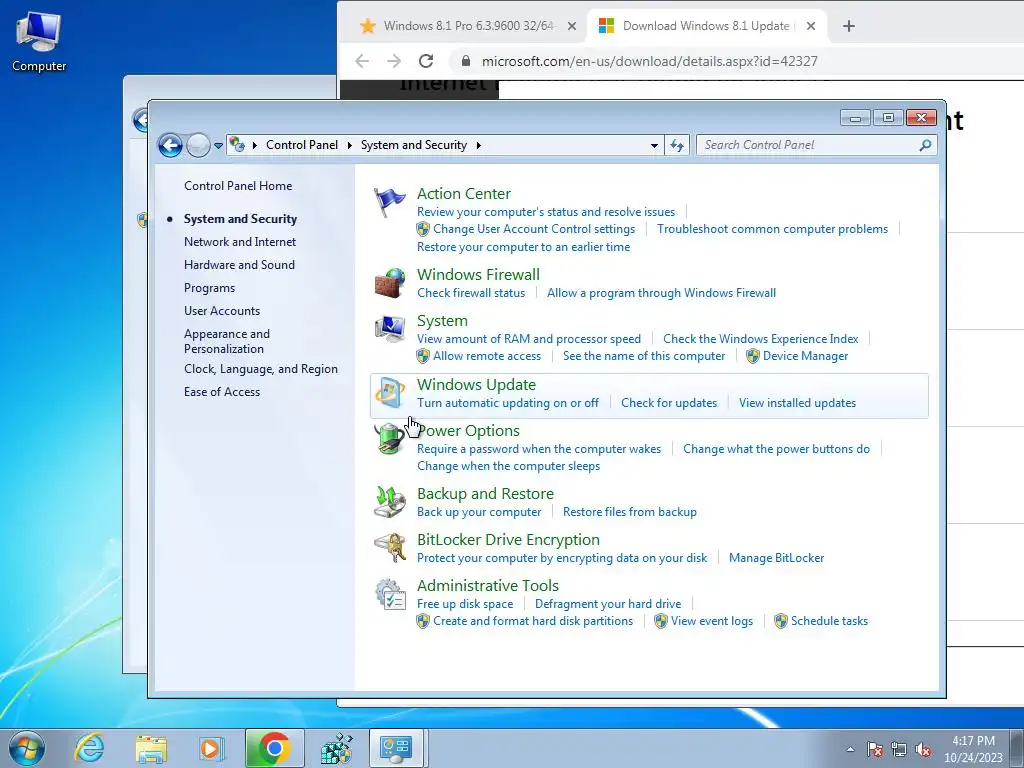This screenshot has height=768, width=1024.
Task: Close the Windows 8.1 Pro tab
Action: [x=571, y=26]
